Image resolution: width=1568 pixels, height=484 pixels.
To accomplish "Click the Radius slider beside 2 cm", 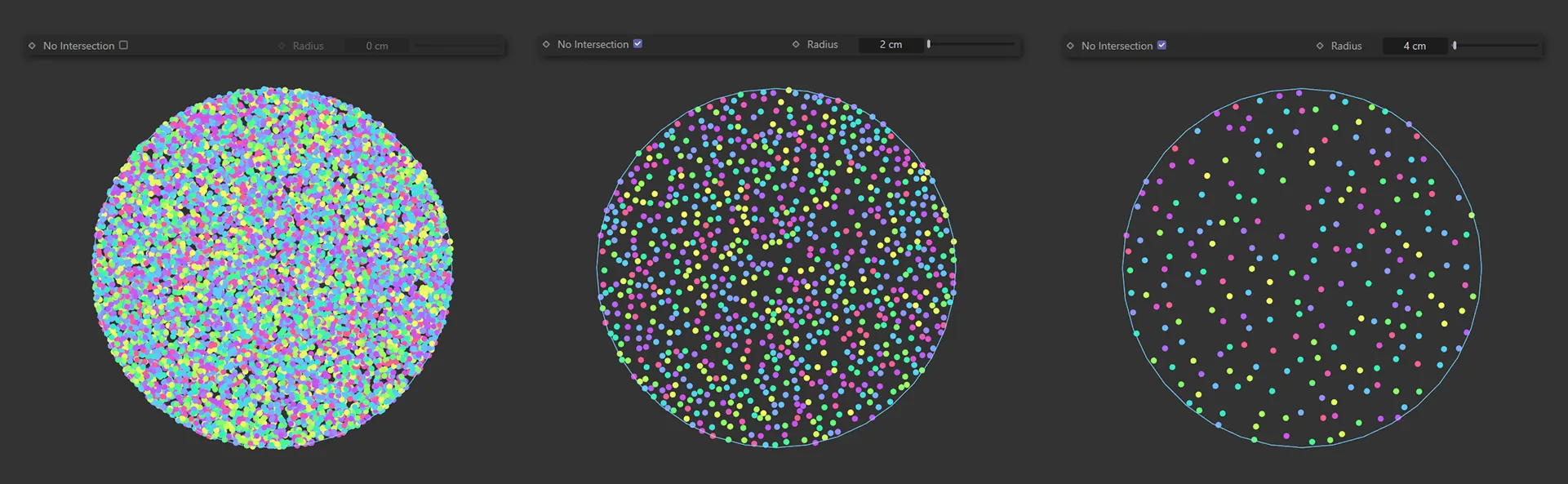I will click(x=971, y=44).
